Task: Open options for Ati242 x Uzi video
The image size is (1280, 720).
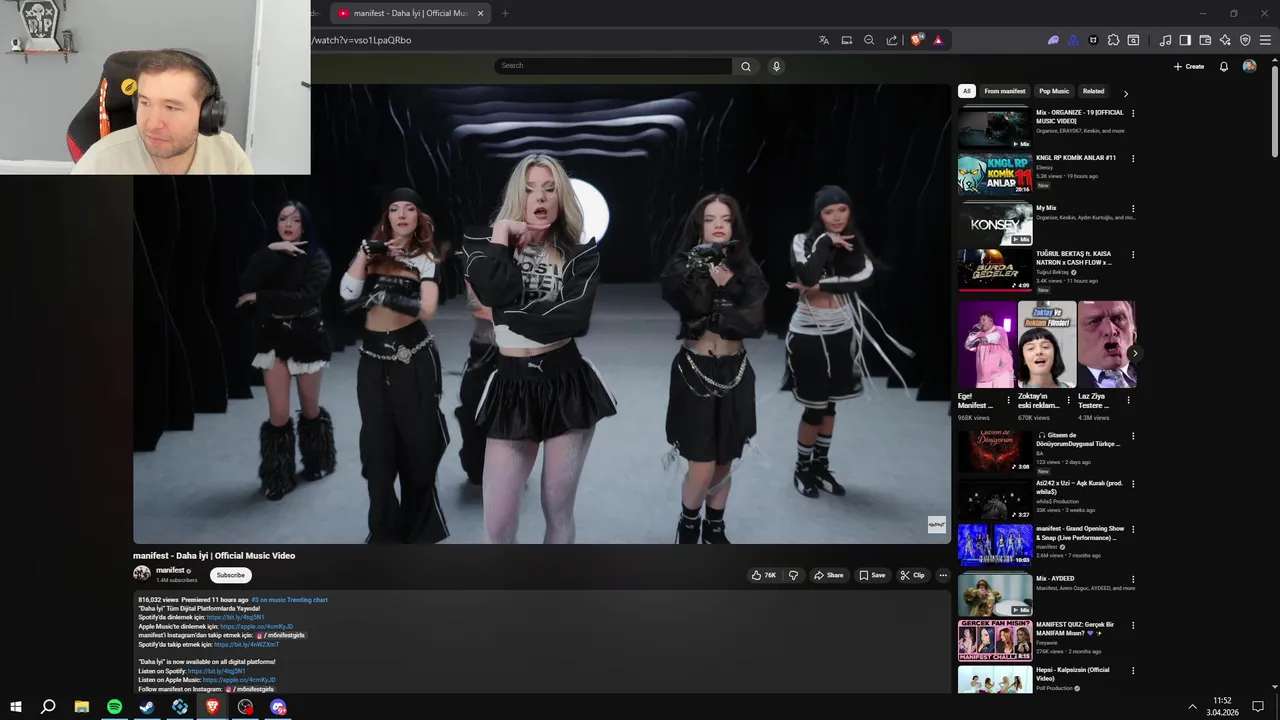Action: point(1133,485)
